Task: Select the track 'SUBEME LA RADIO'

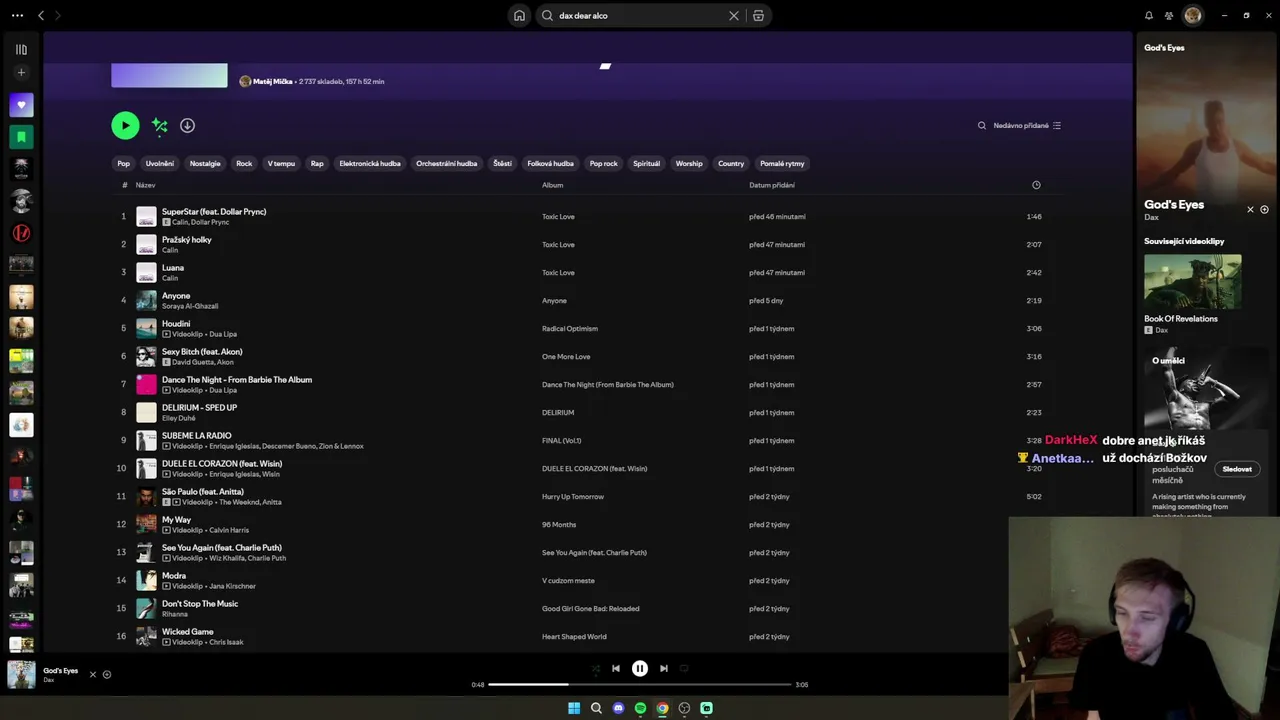Action: point(197,436)
